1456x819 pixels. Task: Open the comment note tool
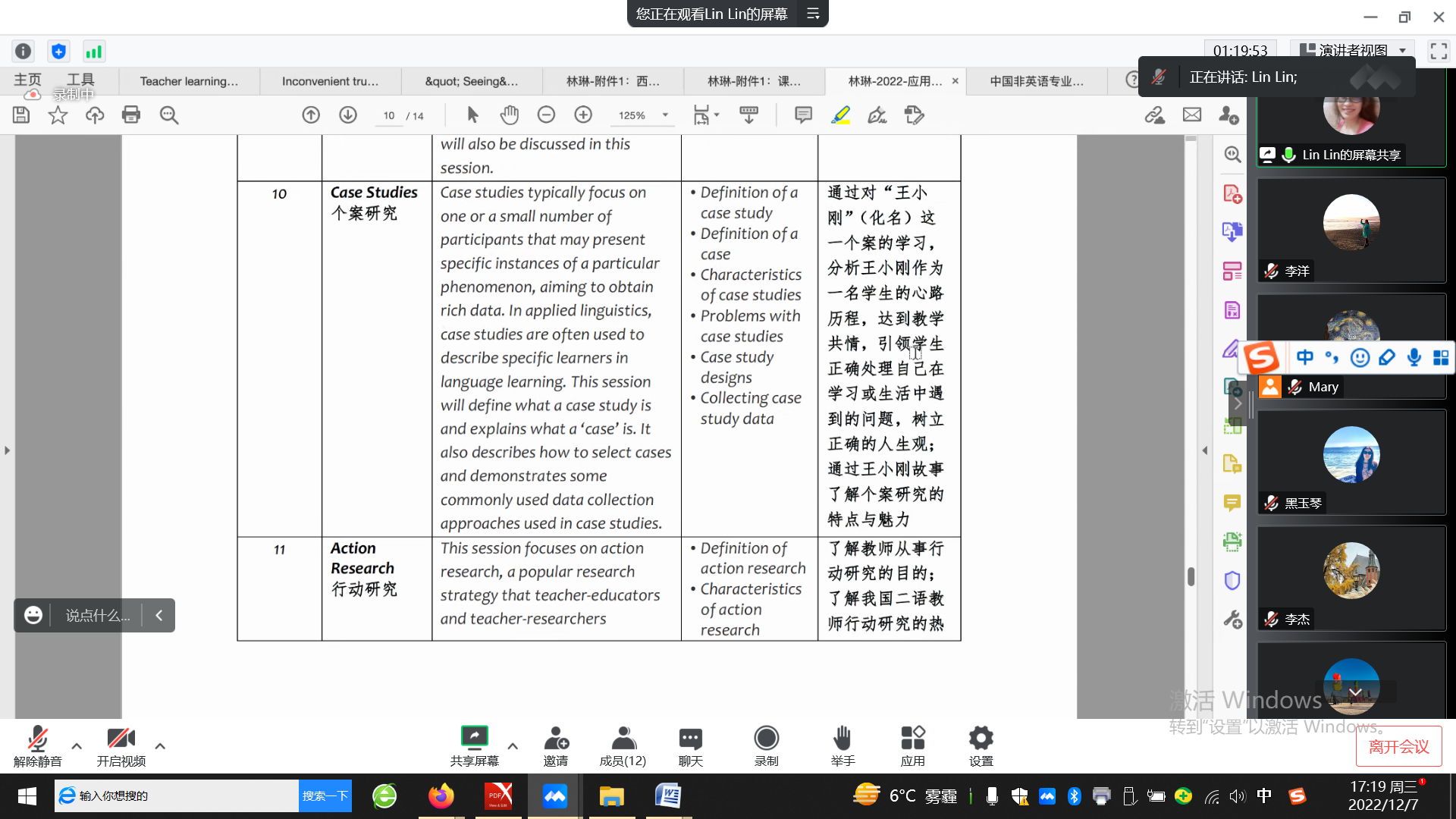click(803, 115)
